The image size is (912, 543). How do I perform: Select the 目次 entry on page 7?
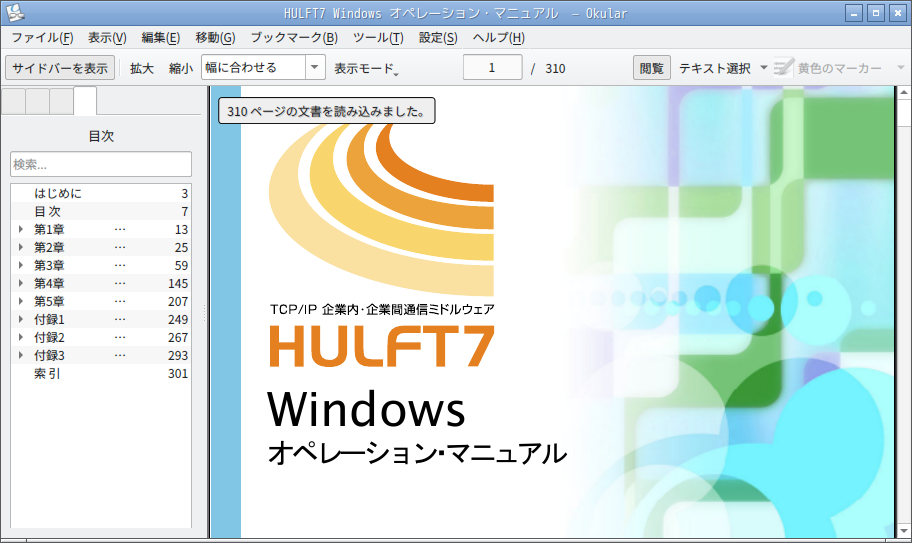coord(101,211)
